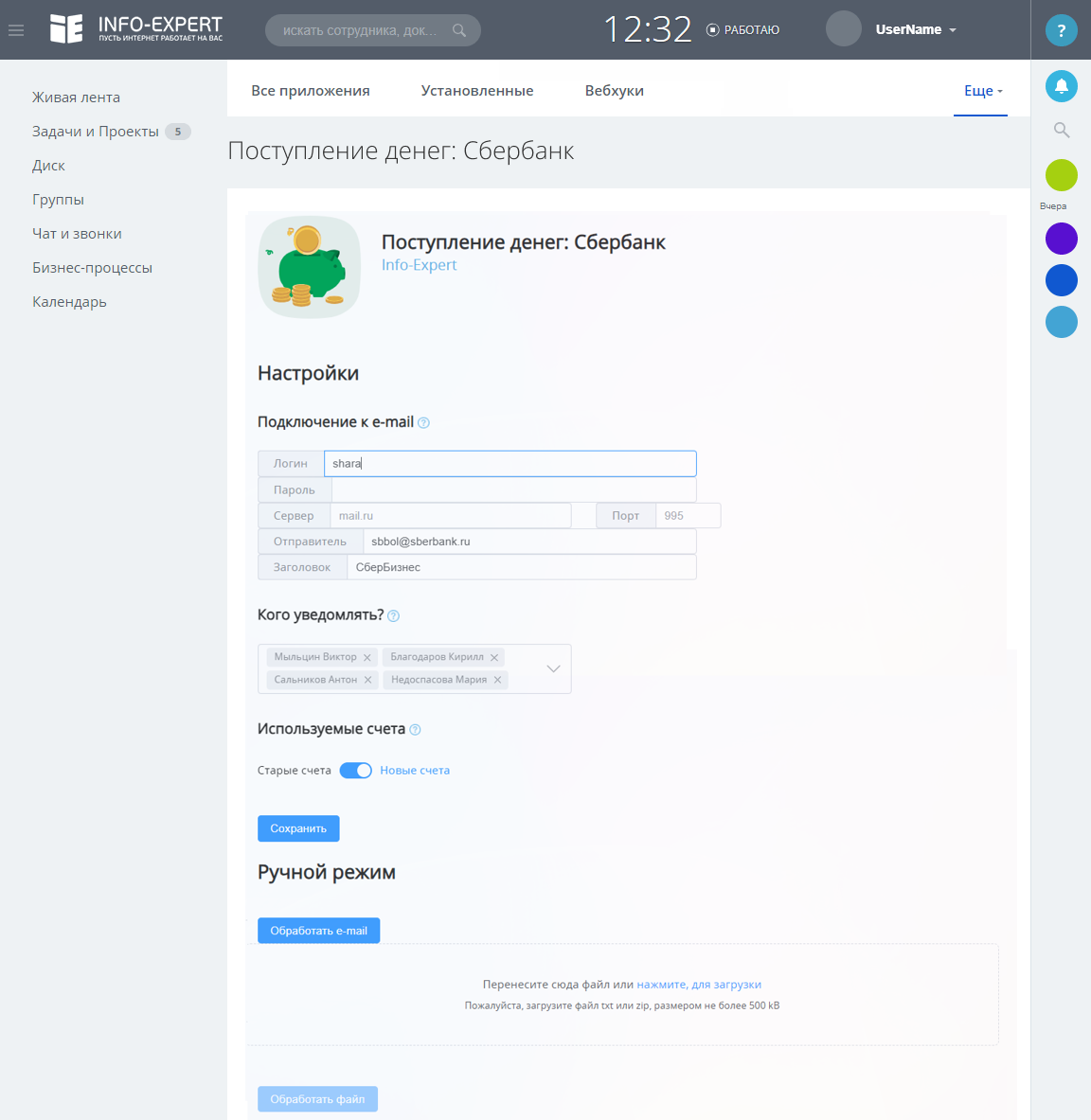Focus the Пароль input field
The height and width of the screenshot is (1120, 1091).
513,490
